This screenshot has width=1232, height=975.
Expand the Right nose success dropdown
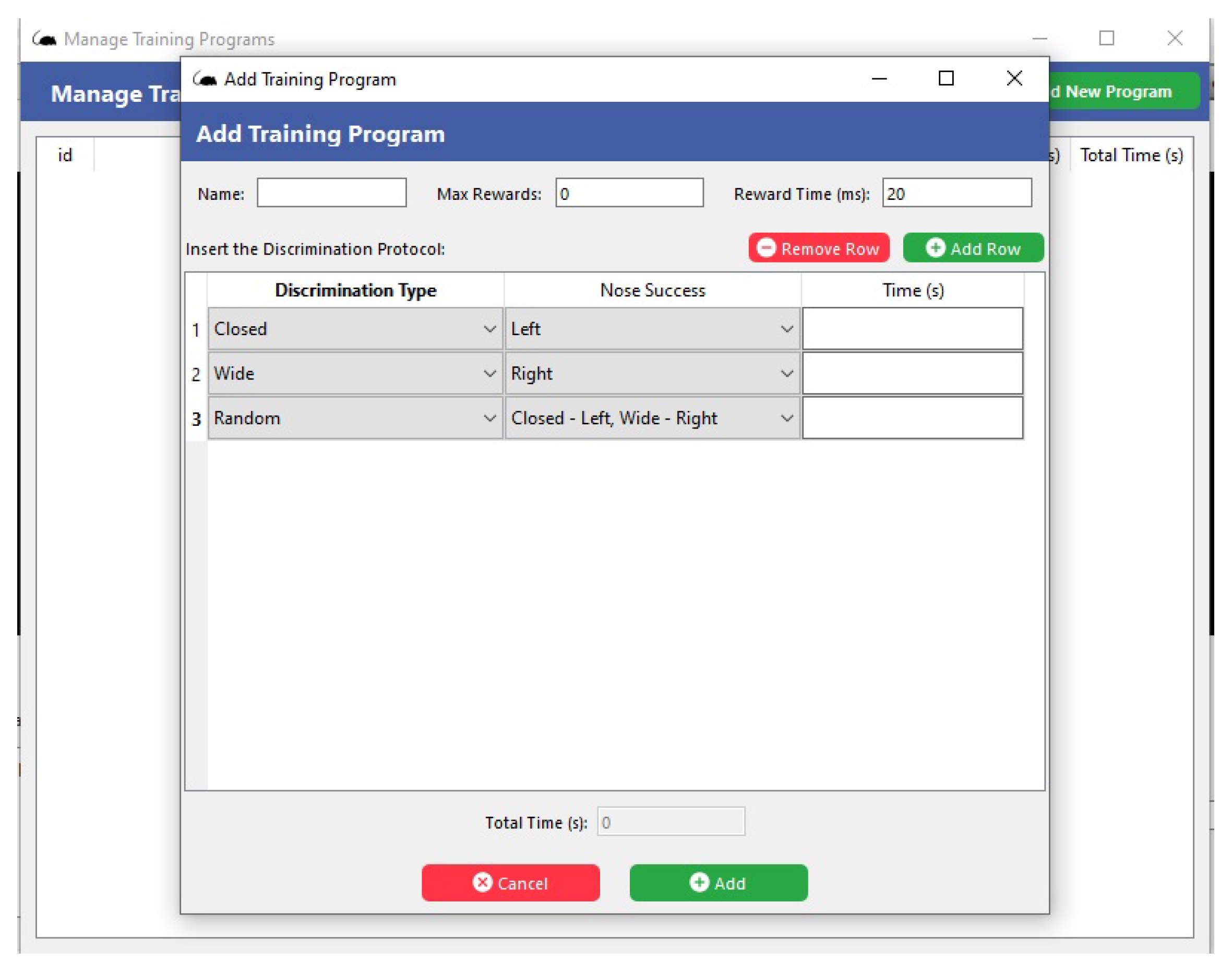pos(787,373)
